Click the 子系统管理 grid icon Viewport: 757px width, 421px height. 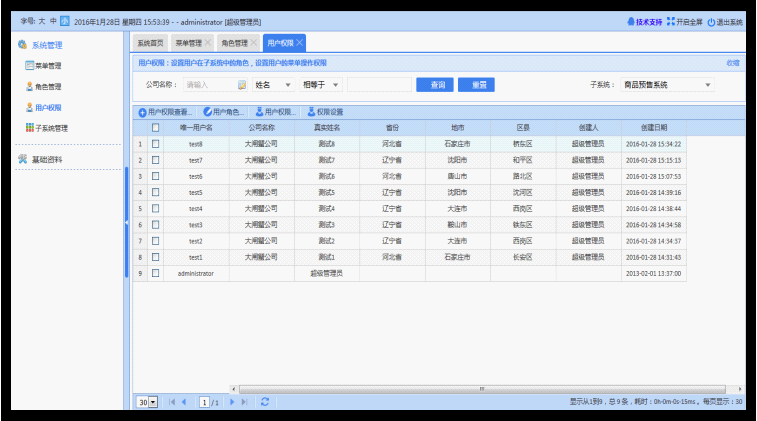(x=29, y=127)
